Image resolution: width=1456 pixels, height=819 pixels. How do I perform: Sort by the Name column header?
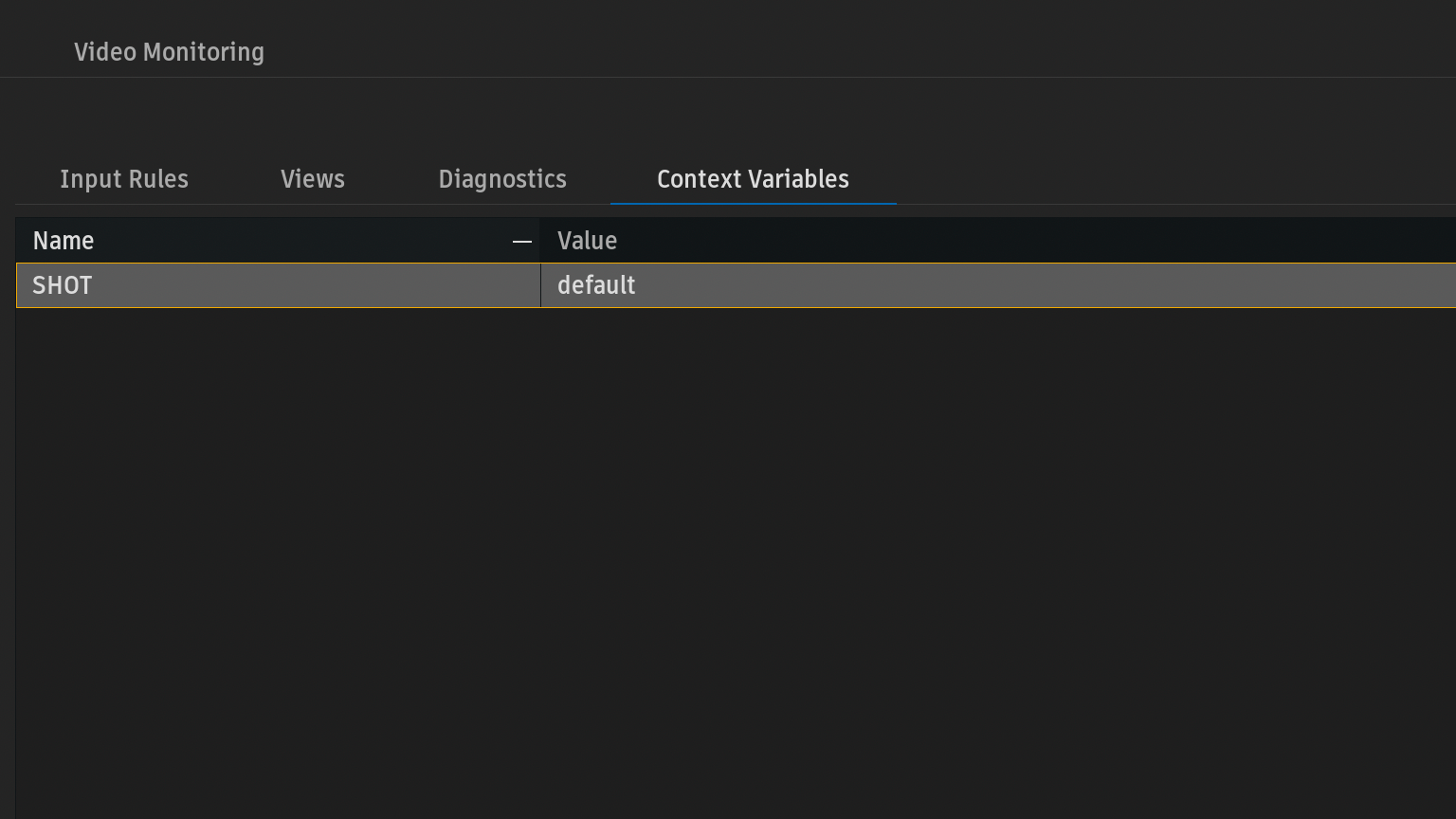(x=64, y=241)
